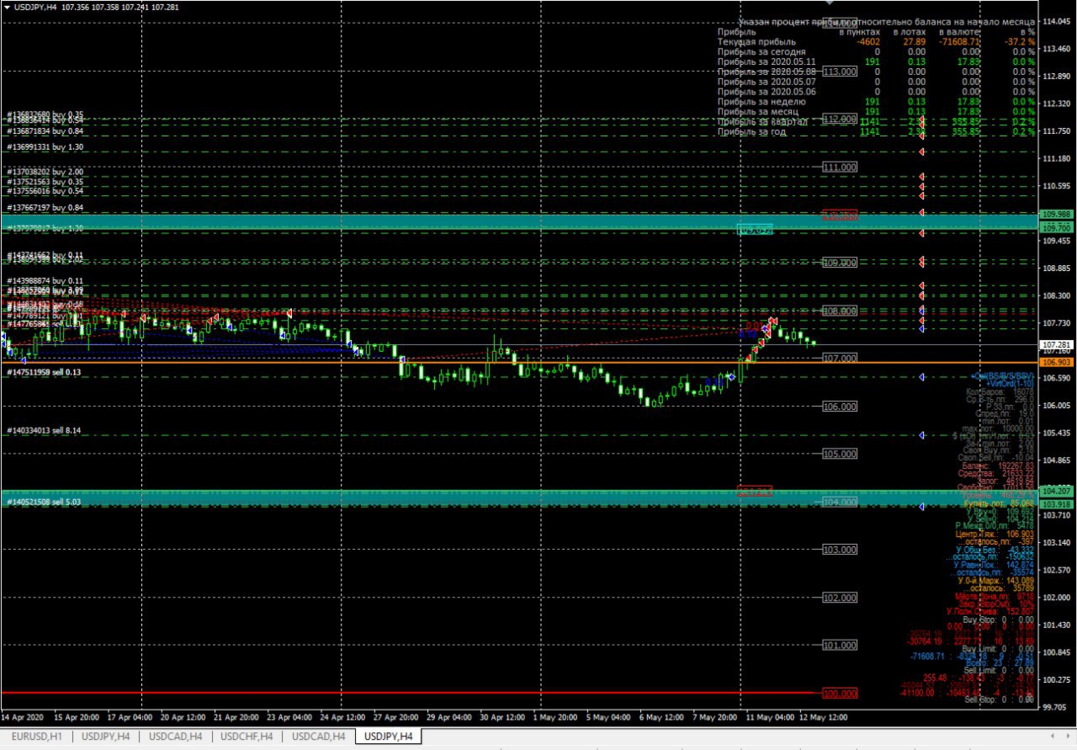Screen dimensions: 1077x750
Task: Select order label #137556016 buy 0.54
Action: 45,191
